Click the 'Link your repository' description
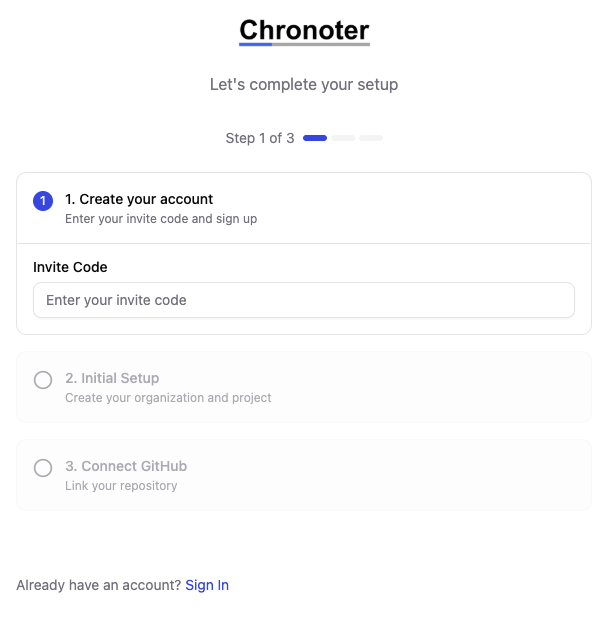Image resolution: width=609 pixels, height=619 pixels. click(x=121, y=485)
